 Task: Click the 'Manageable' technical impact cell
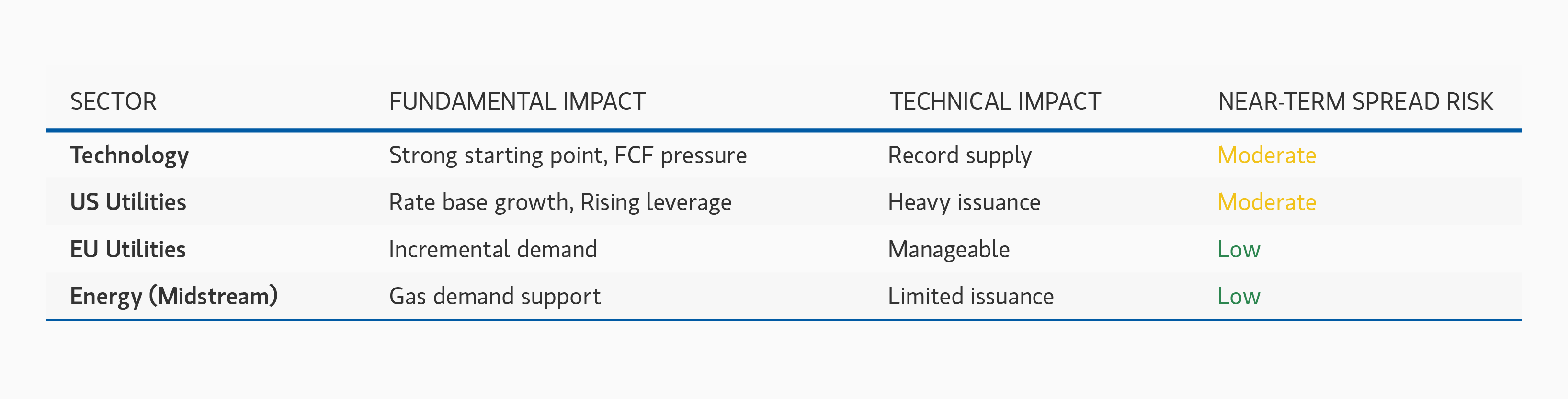coord(948,249)
